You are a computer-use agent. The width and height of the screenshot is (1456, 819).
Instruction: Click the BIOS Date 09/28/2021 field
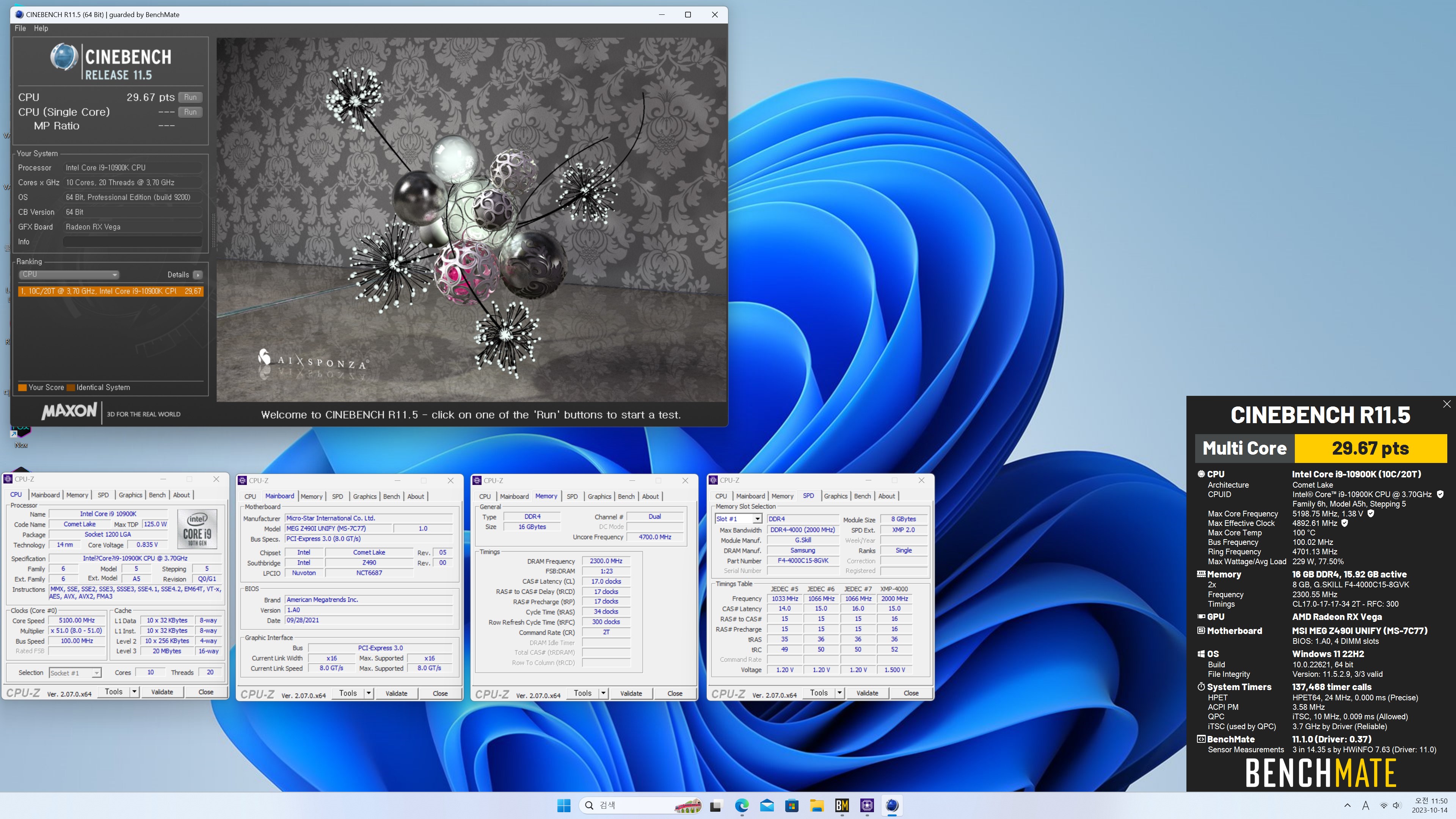click(369, 620)
